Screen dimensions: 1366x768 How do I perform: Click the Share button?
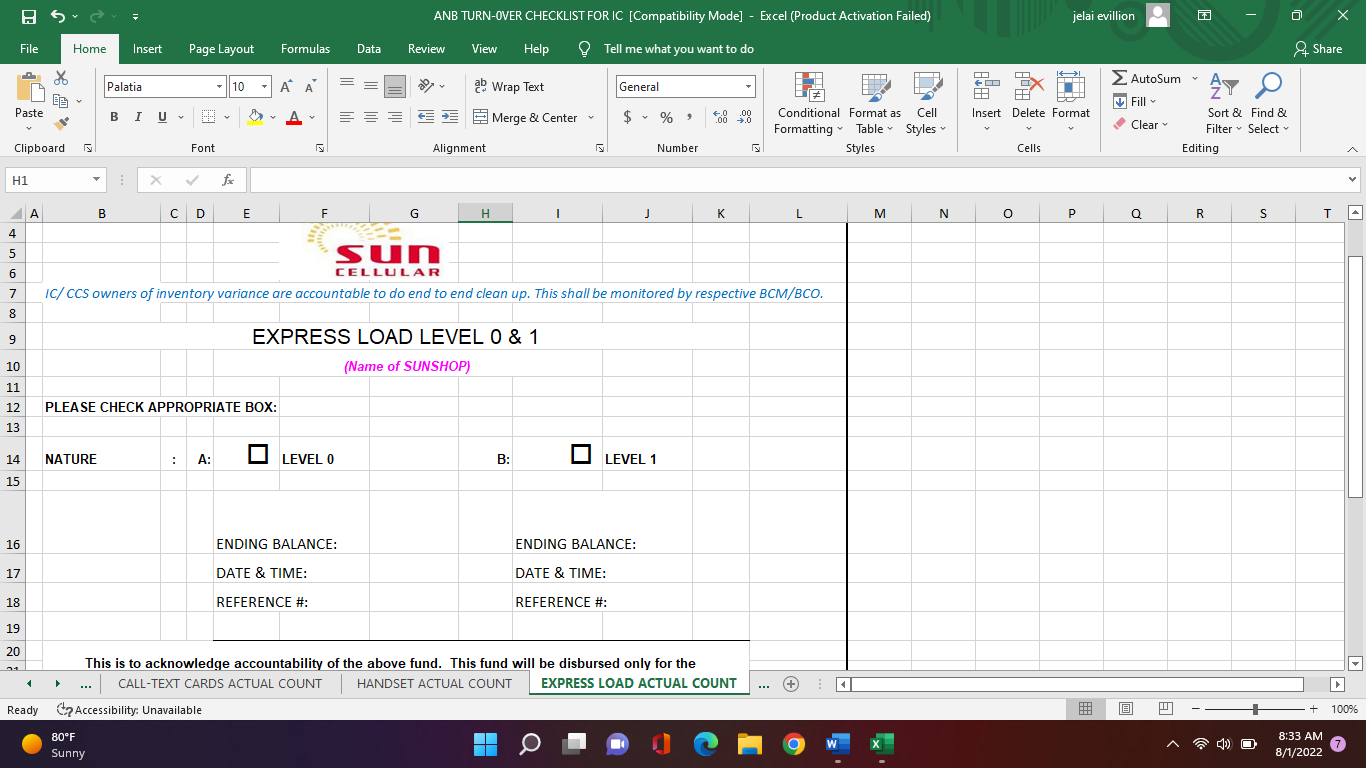click(1318, 48)
